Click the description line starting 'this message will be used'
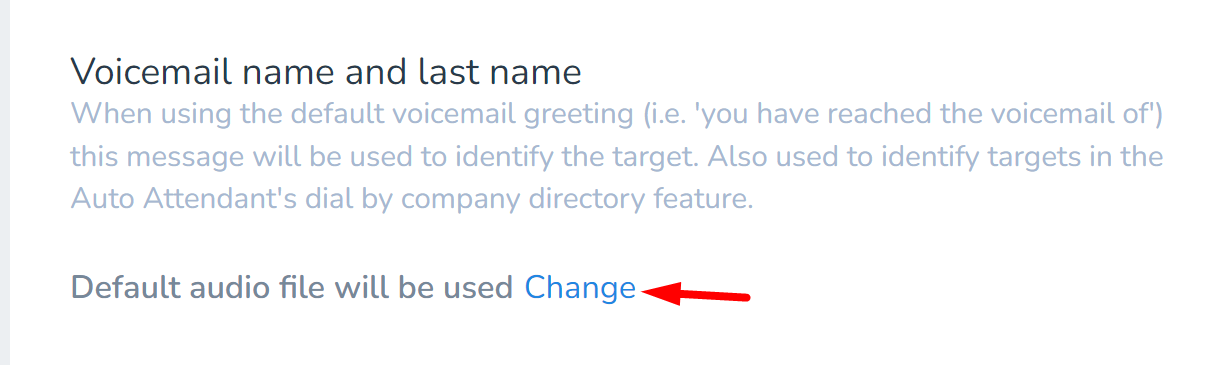The image size is (1226, 365). pyautogui.click(x=617, y=157)
